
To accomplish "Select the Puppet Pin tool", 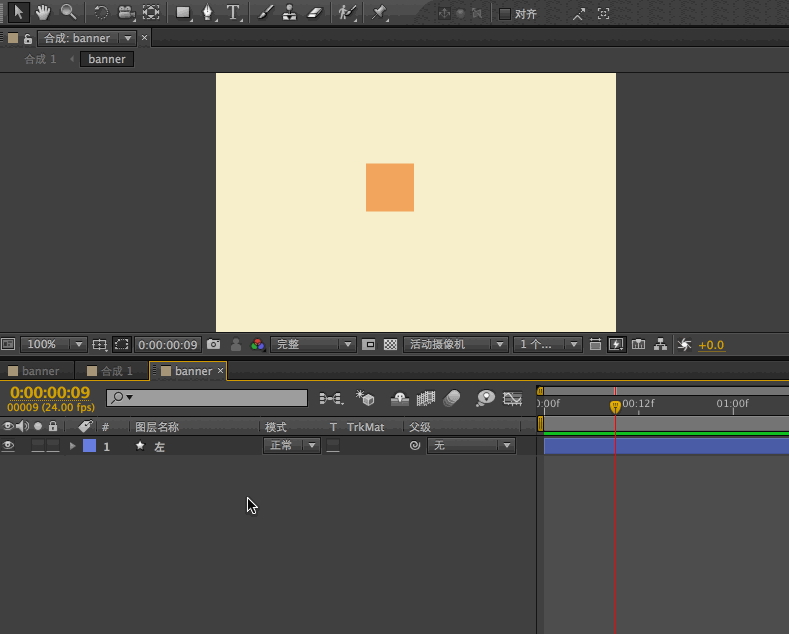I will tap(379, 13).
